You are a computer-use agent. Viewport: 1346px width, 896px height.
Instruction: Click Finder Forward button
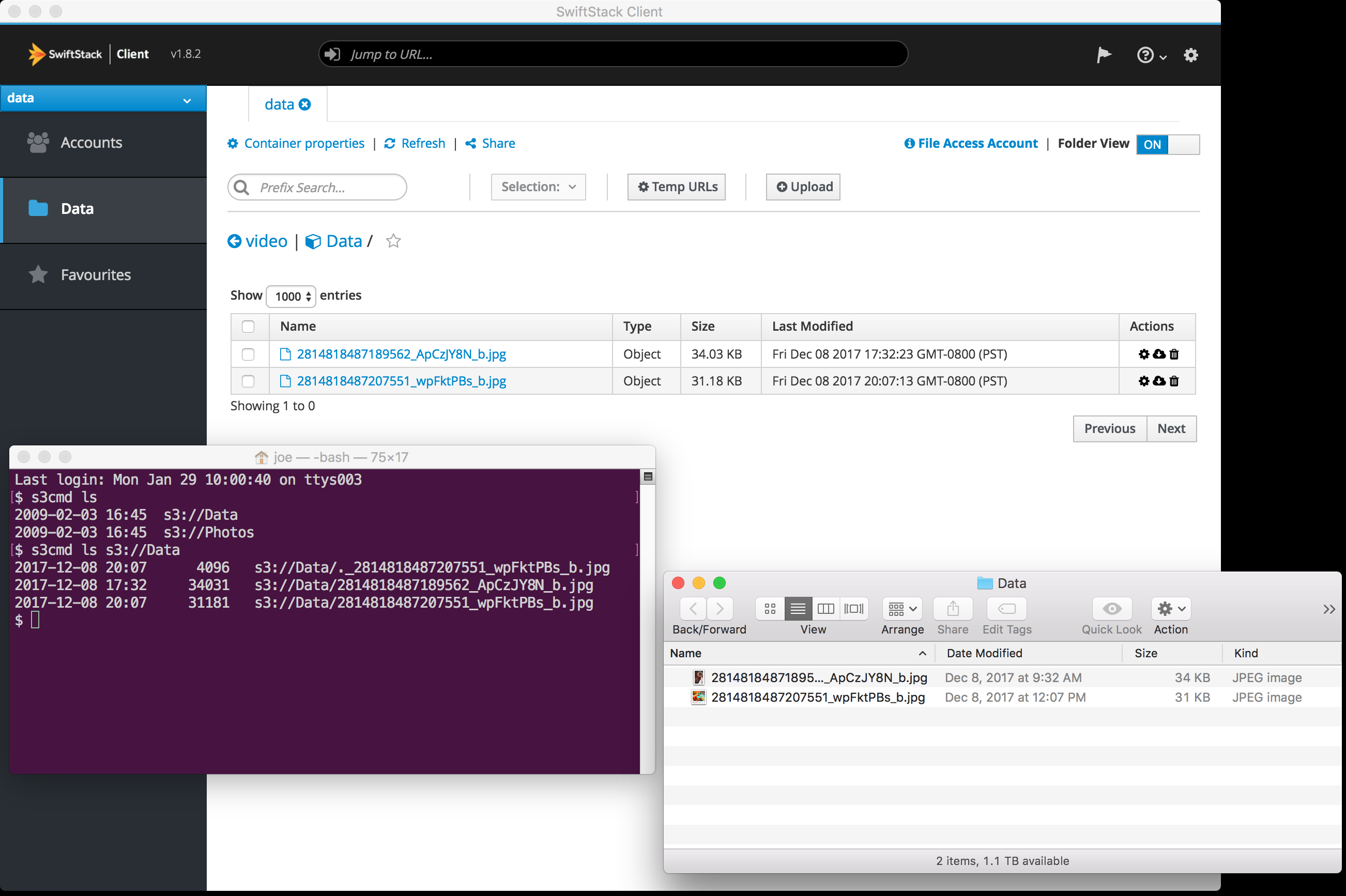click(720, 609)
